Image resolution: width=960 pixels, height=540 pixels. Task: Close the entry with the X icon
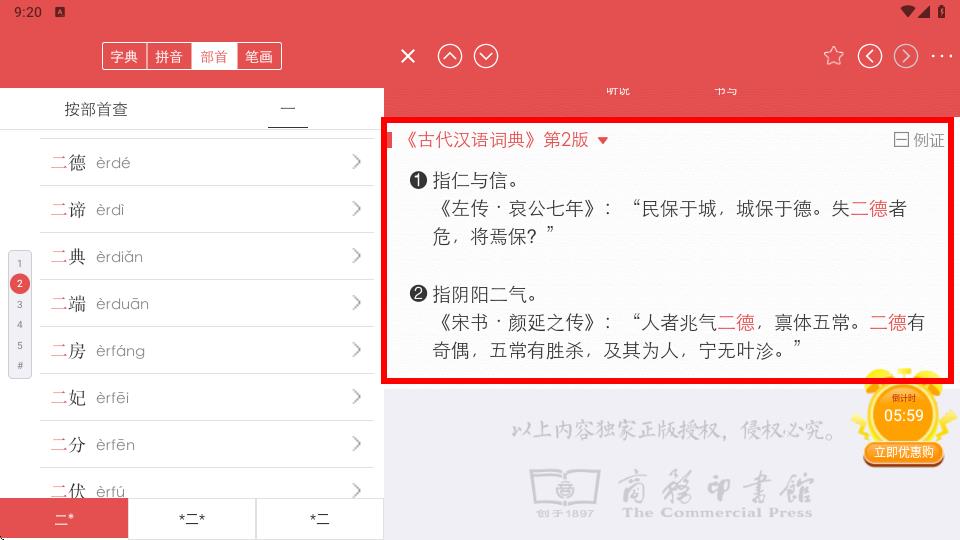coord(408,56)
